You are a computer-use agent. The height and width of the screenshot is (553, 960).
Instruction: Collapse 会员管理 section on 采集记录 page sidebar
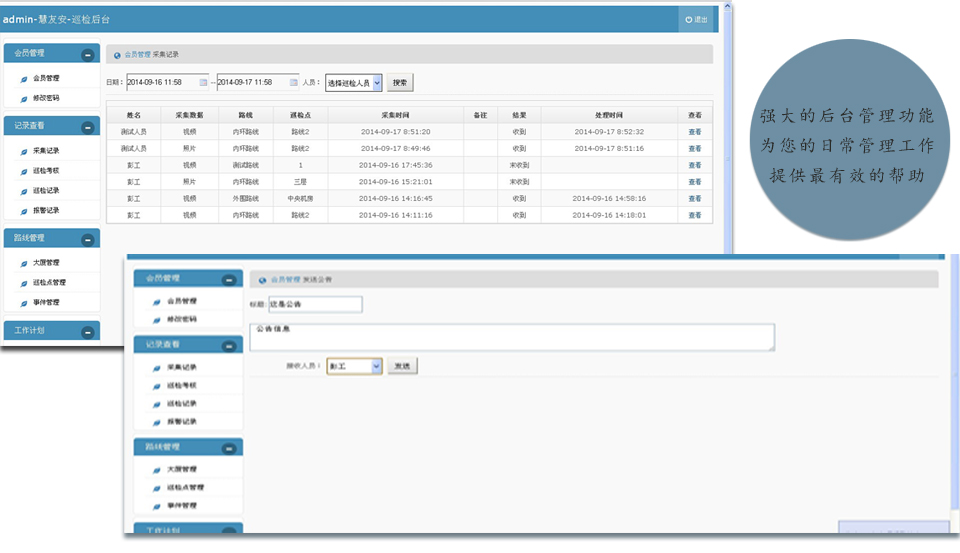click(x=88, y=55)
